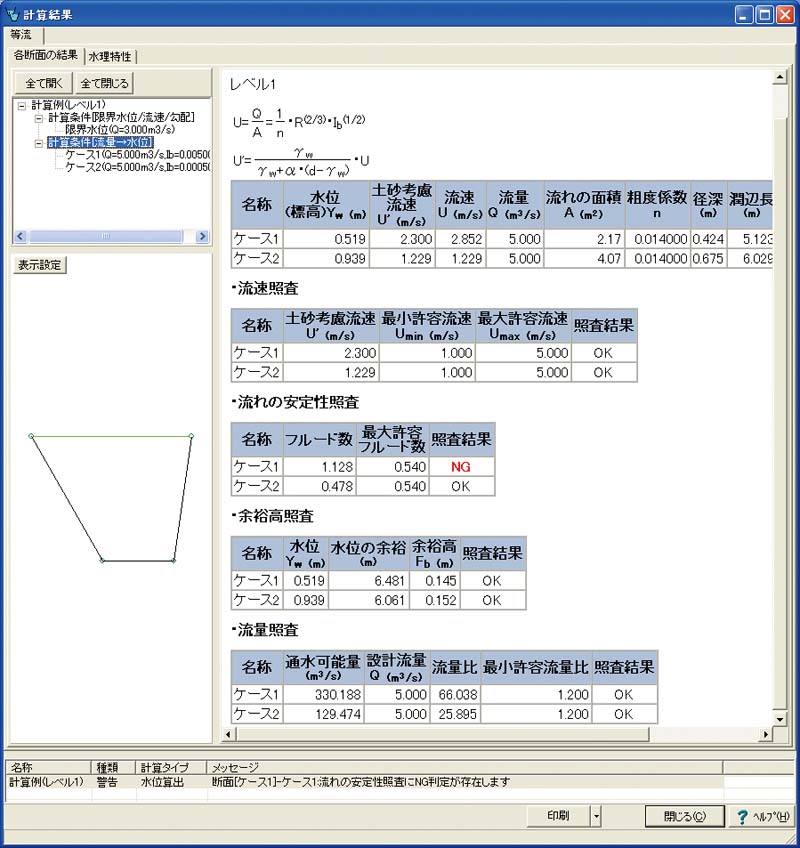
Task: Click 流量比 value 66.038
Action: [x=454, y=694]
